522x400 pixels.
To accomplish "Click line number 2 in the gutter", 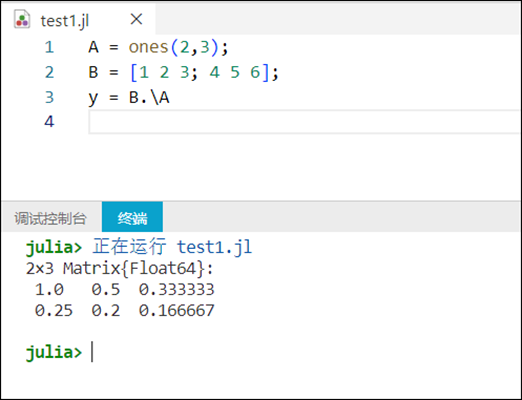I will click(x=49, y=72).
